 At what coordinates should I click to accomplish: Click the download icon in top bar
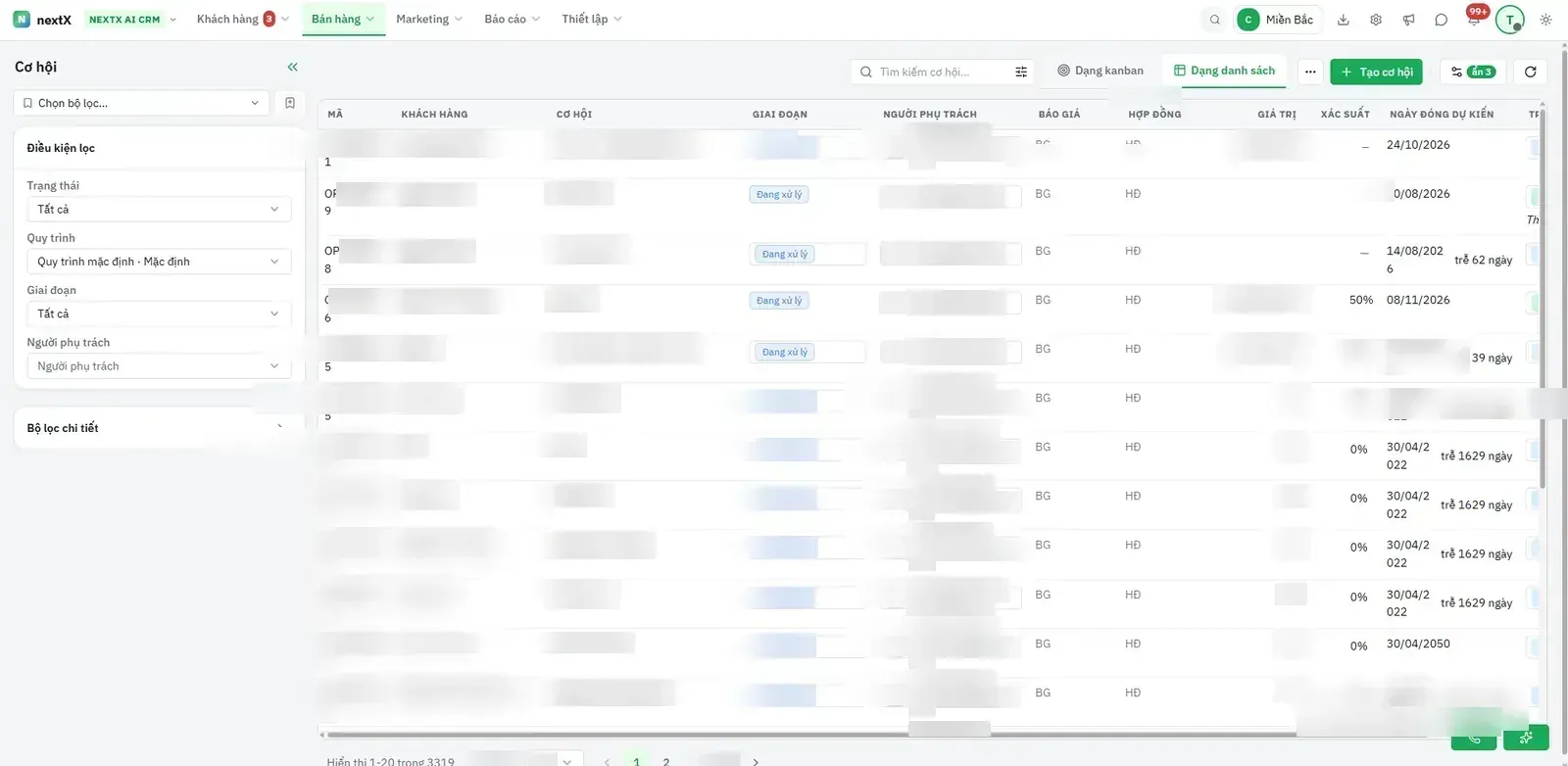(1344, 20)
